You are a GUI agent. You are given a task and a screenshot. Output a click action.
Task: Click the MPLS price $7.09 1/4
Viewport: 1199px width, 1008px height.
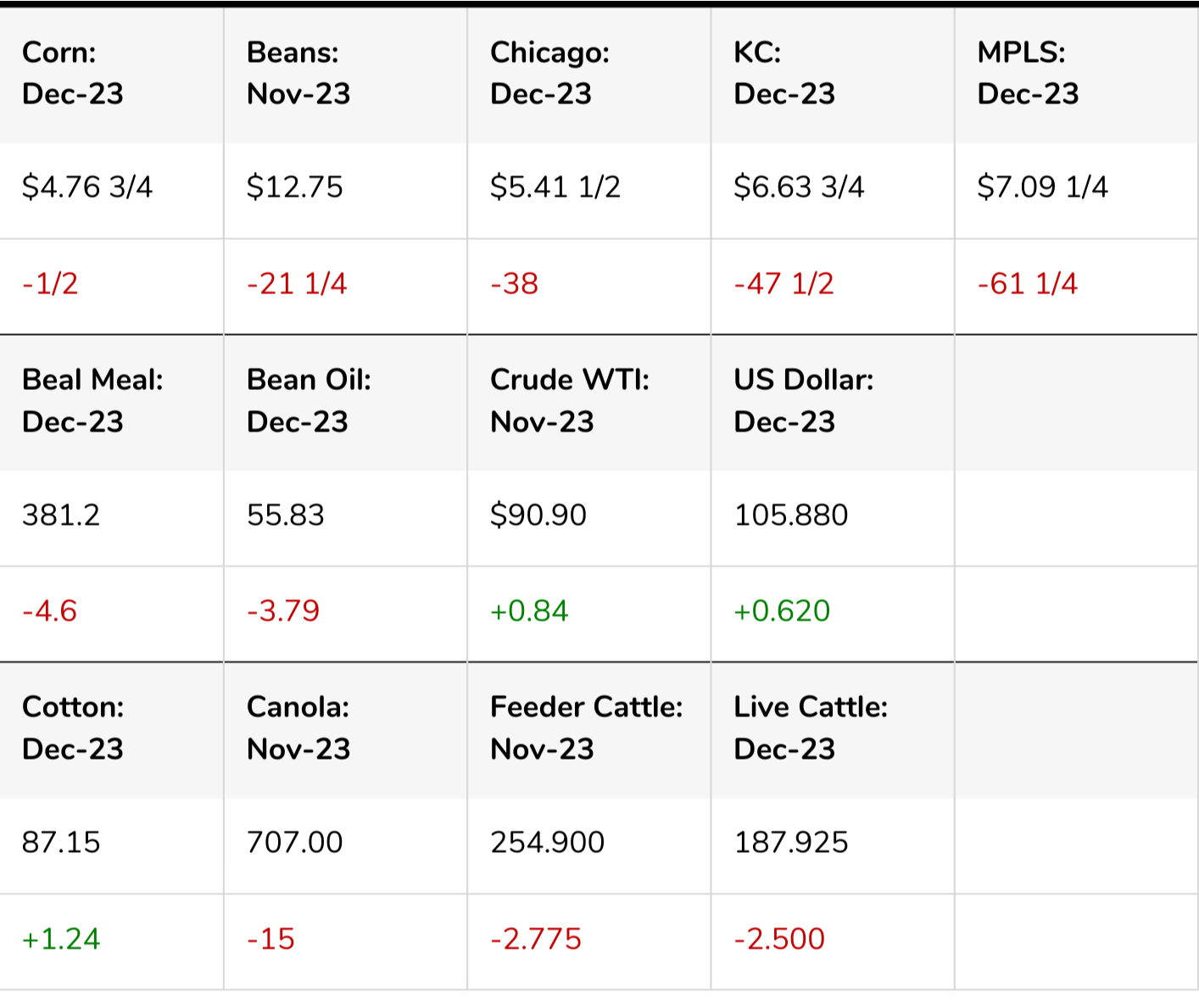(1042, 187)
